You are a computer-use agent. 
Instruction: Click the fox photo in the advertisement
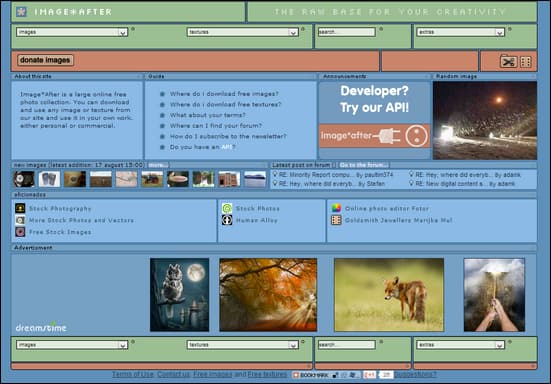coord(389,295)
